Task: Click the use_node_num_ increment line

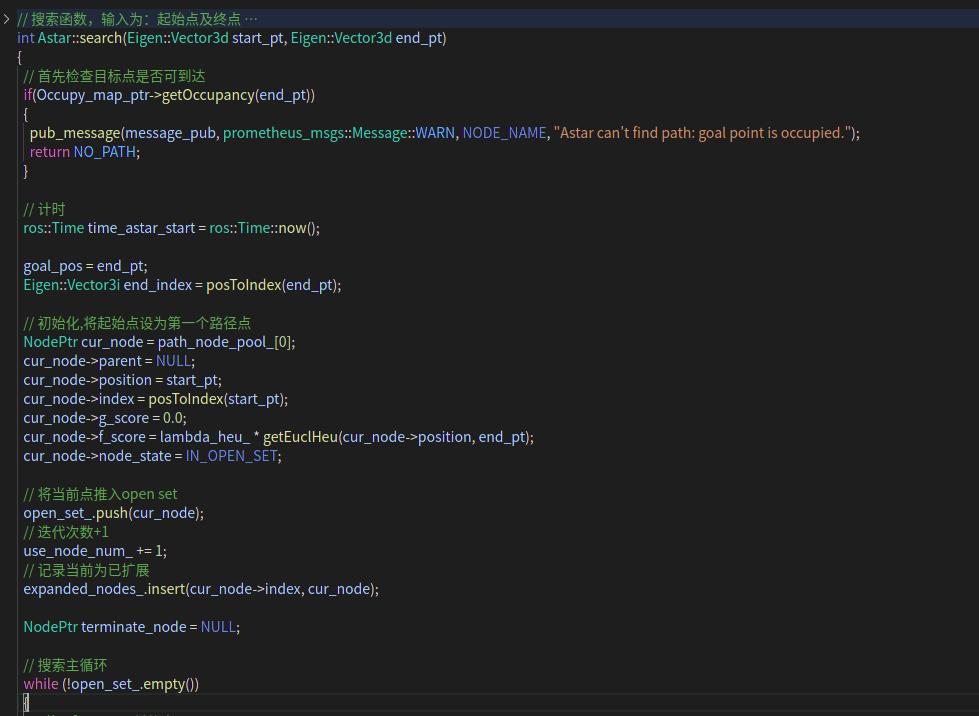Action: [x=94, y=551]
